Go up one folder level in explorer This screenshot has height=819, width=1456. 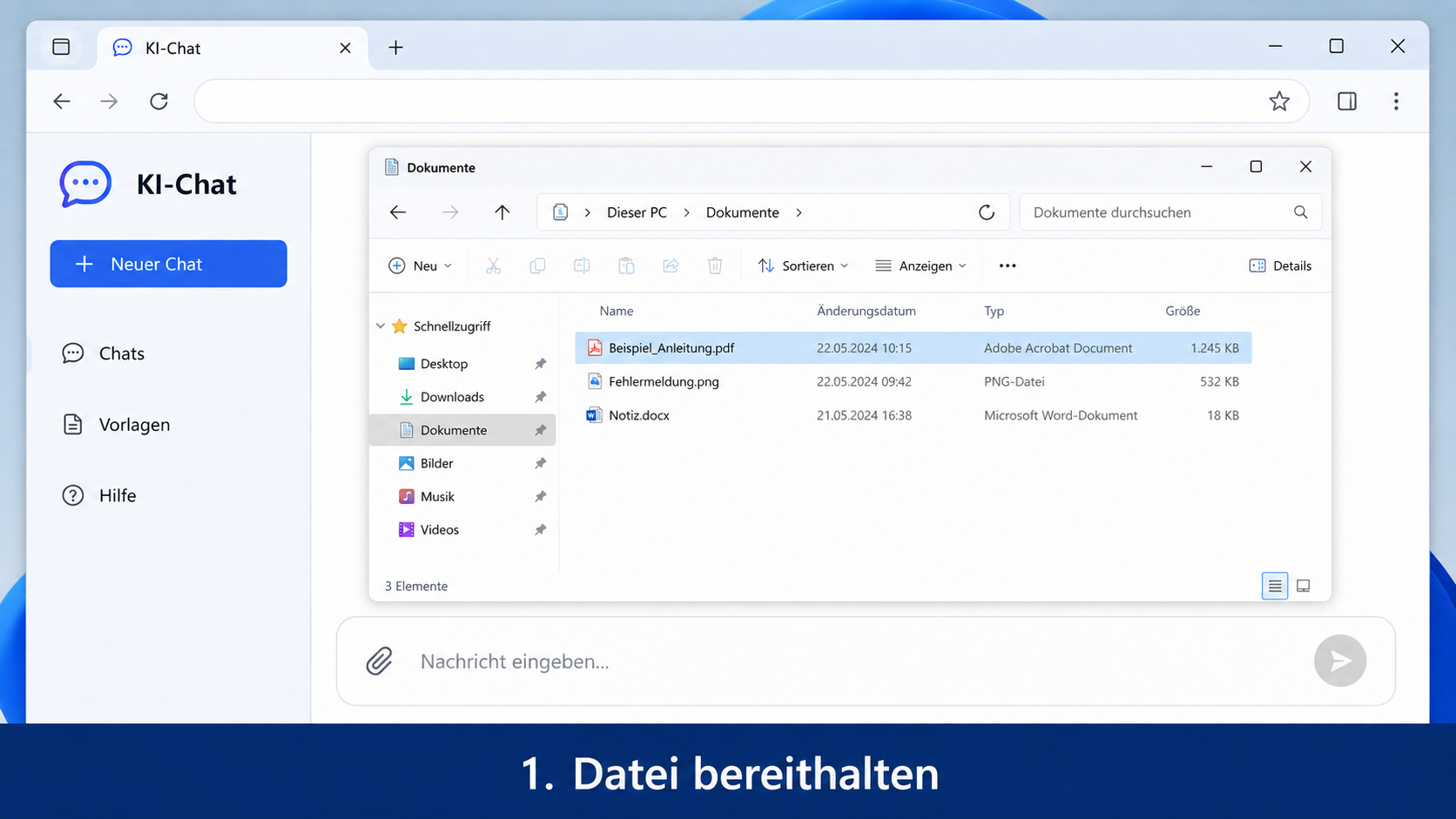(502, 212)
